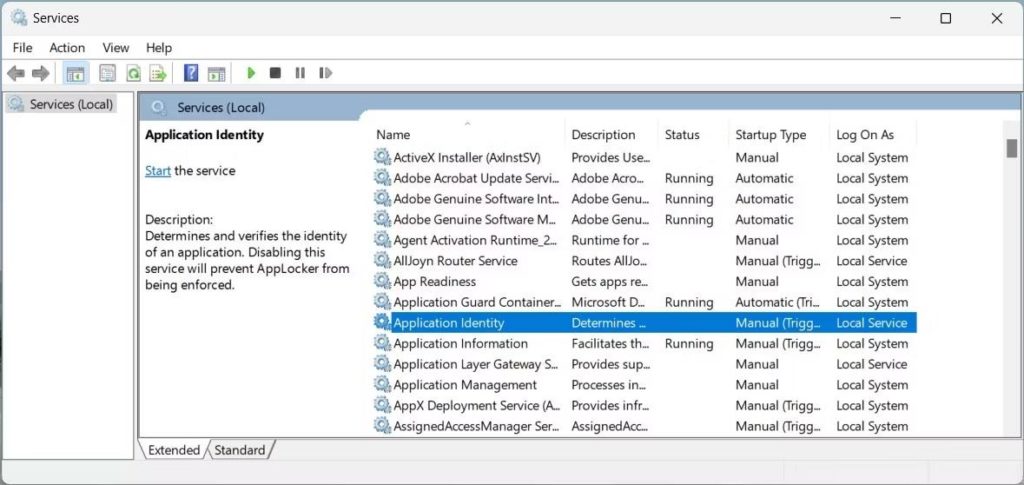Click the blue Help question mark icon
Image resolution: width=1024 pixels, height=485 pixels.
(190, 73)
